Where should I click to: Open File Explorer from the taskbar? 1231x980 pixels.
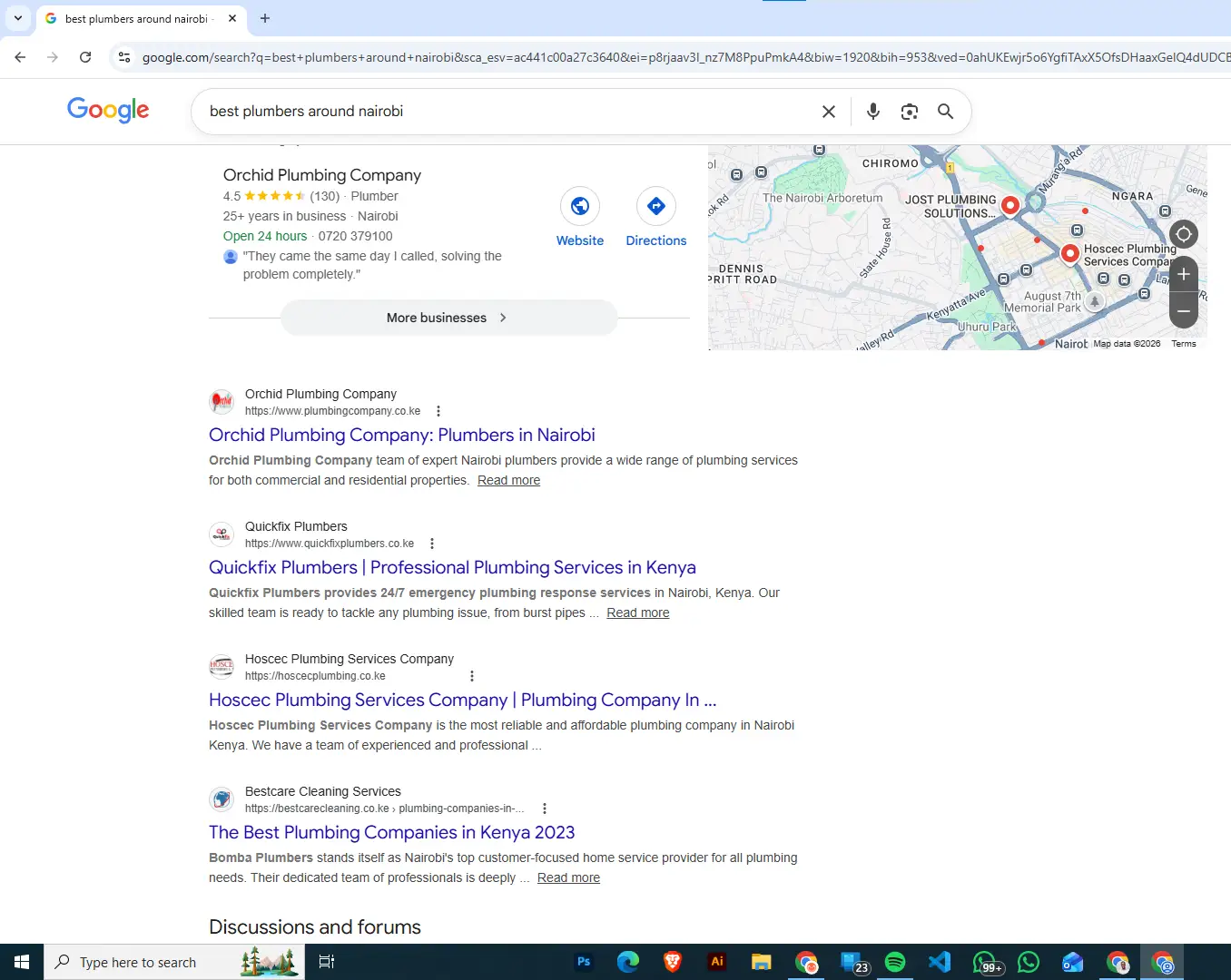(x=762, y=962)
